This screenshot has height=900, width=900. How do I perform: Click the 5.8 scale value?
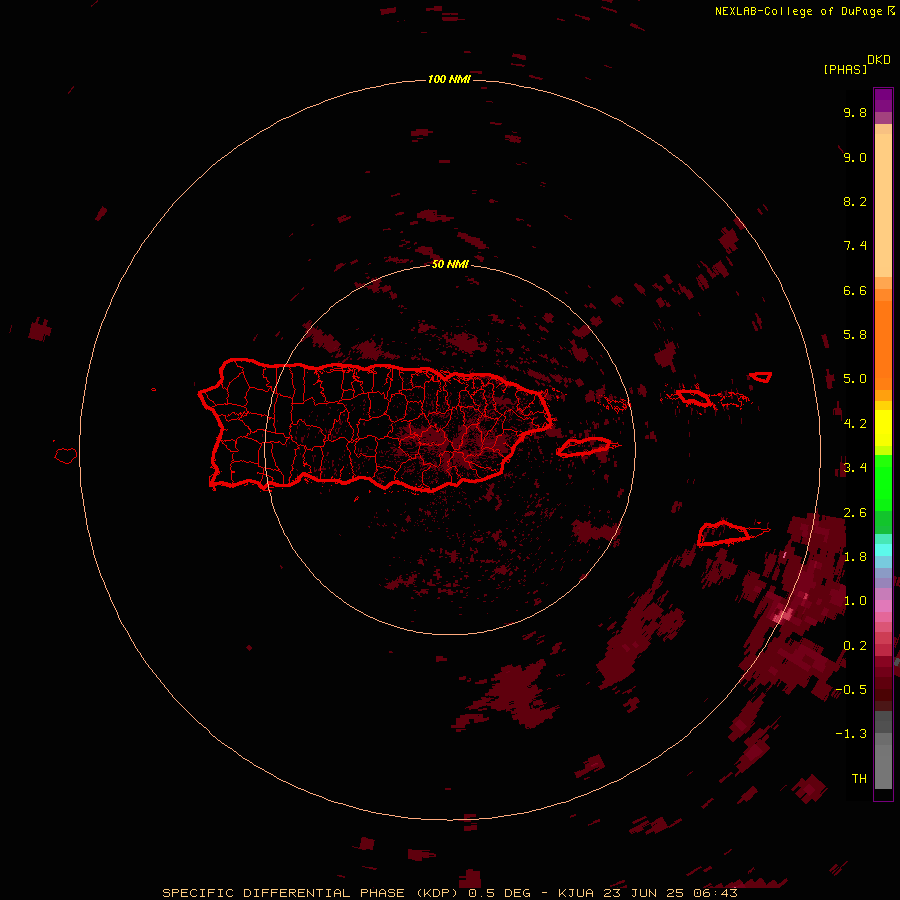(x=855, y=335)
